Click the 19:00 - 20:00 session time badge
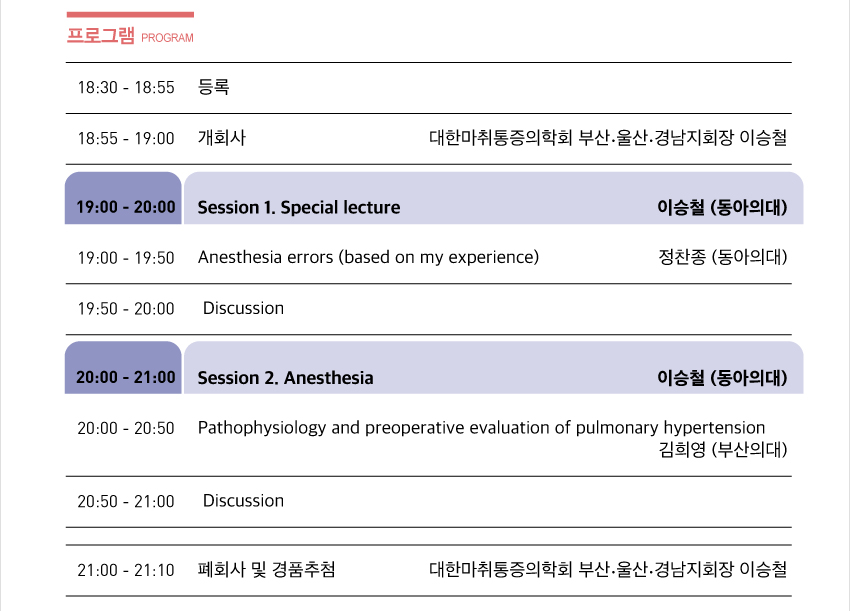This screenshot has width=850, height=611. tap(125, 207)
